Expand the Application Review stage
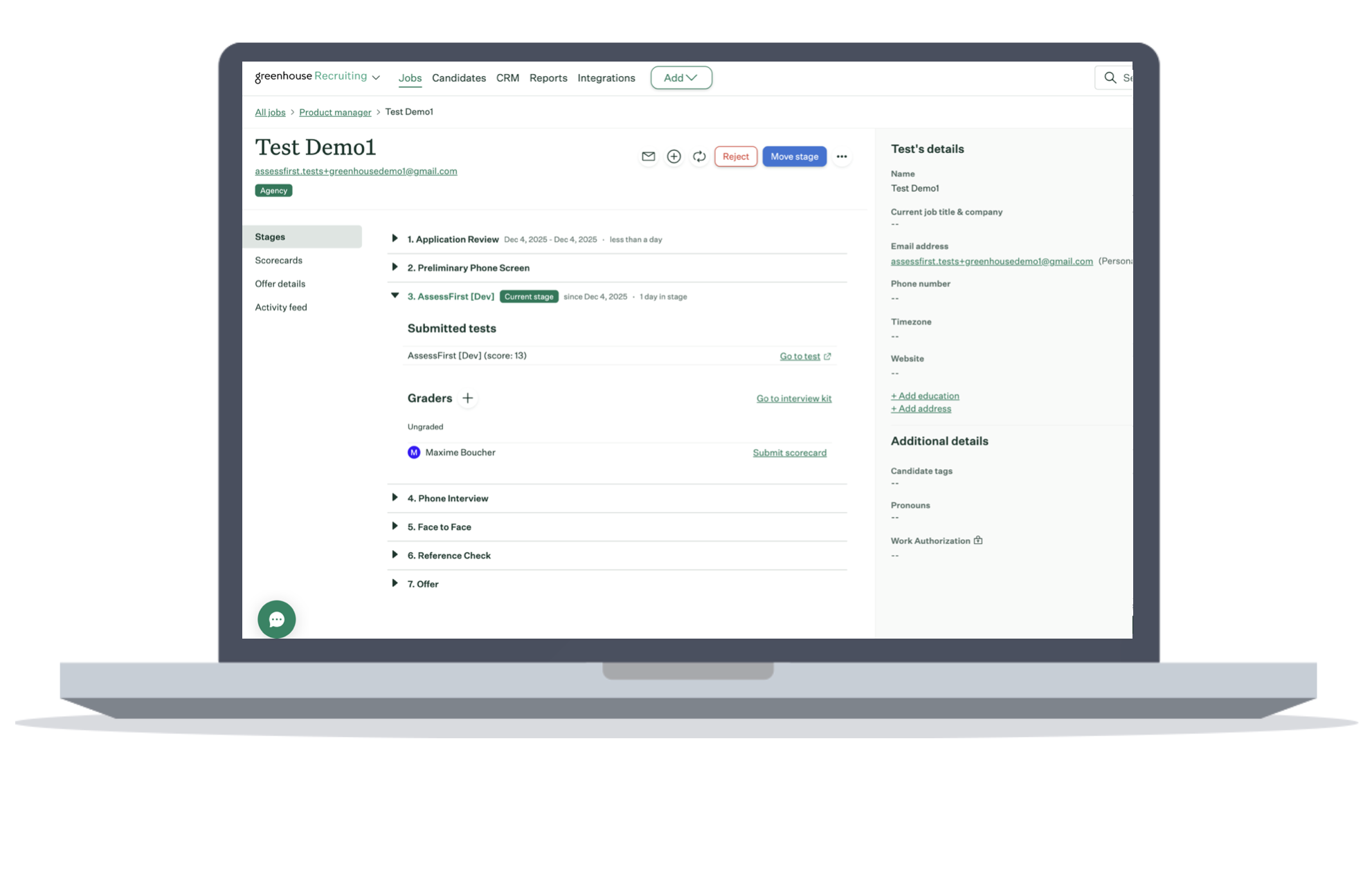The width and height of the screenshot is (1372, 887). (x=395, y=239)
